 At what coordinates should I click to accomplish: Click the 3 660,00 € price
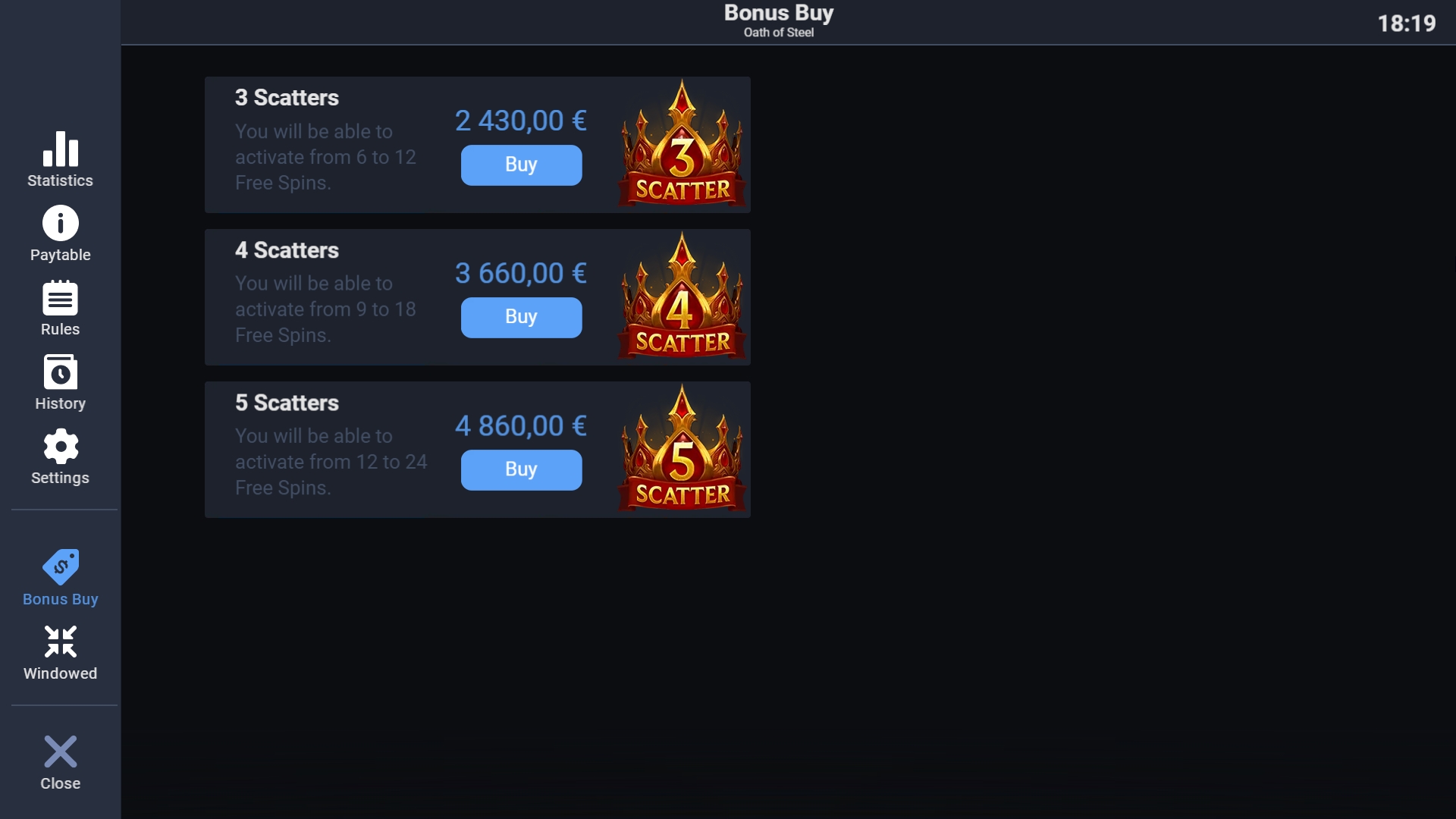click(x=521, y=273)
